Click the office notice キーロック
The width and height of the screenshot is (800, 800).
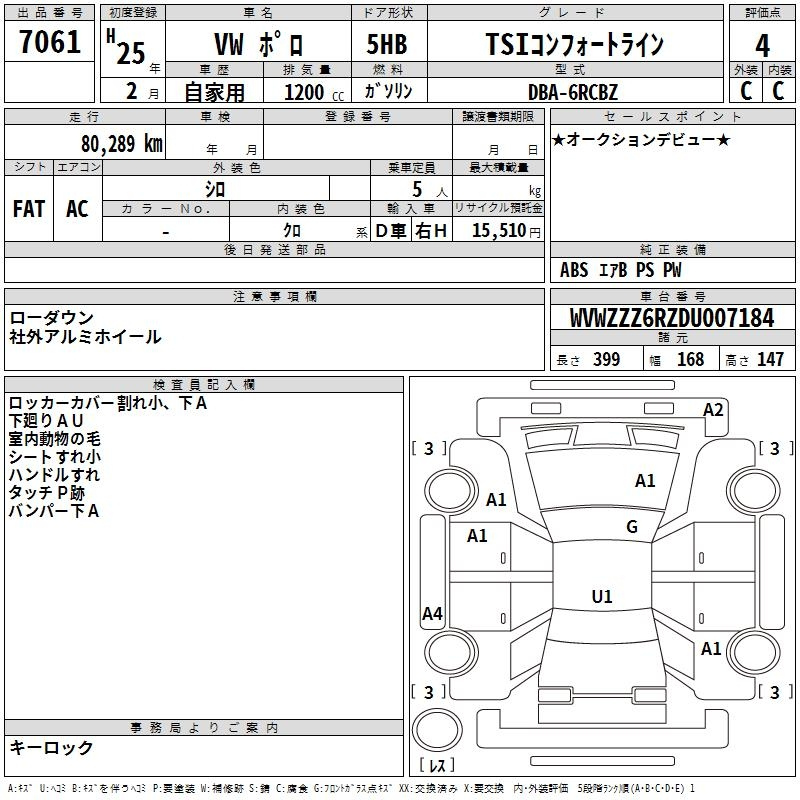pyautogui.click(x=51, y=748)
